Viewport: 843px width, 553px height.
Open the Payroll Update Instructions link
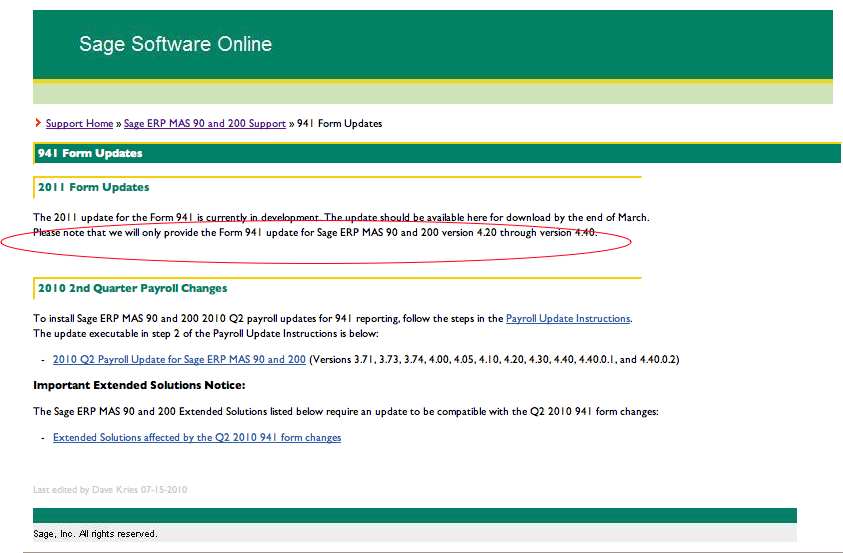point(568,318)
